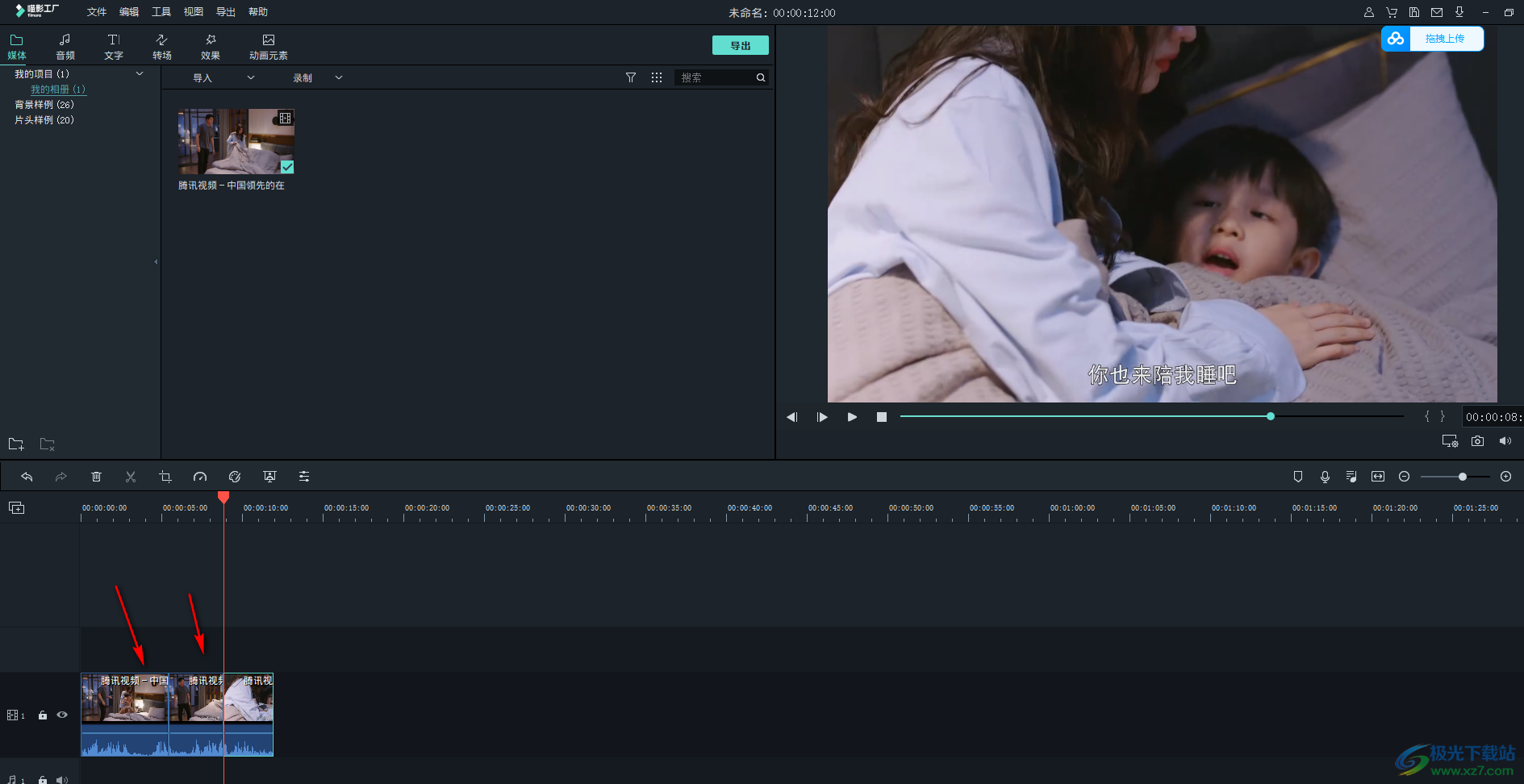Open the 效果 effects tab
The height and width of the screenshot is (784, 1524).
point(211,47)
